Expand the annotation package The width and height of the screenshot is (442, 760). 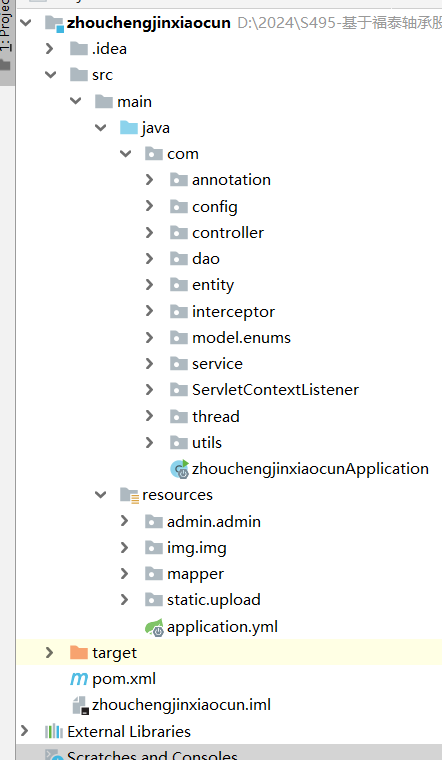150,180
